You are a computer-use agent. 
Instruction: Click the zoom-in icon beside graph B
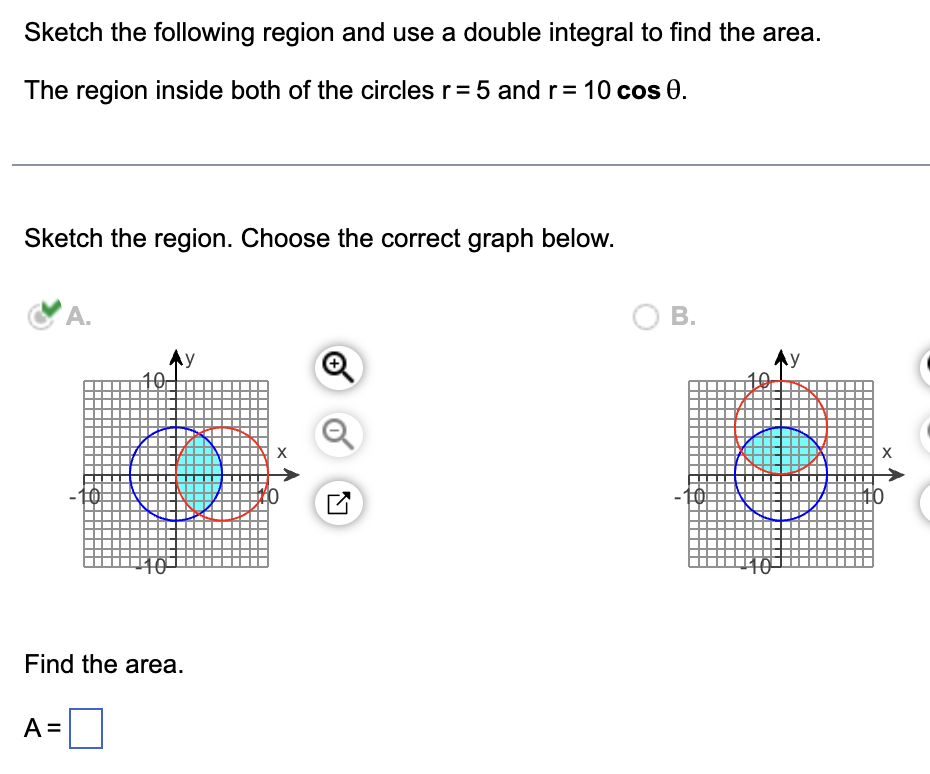925,368
